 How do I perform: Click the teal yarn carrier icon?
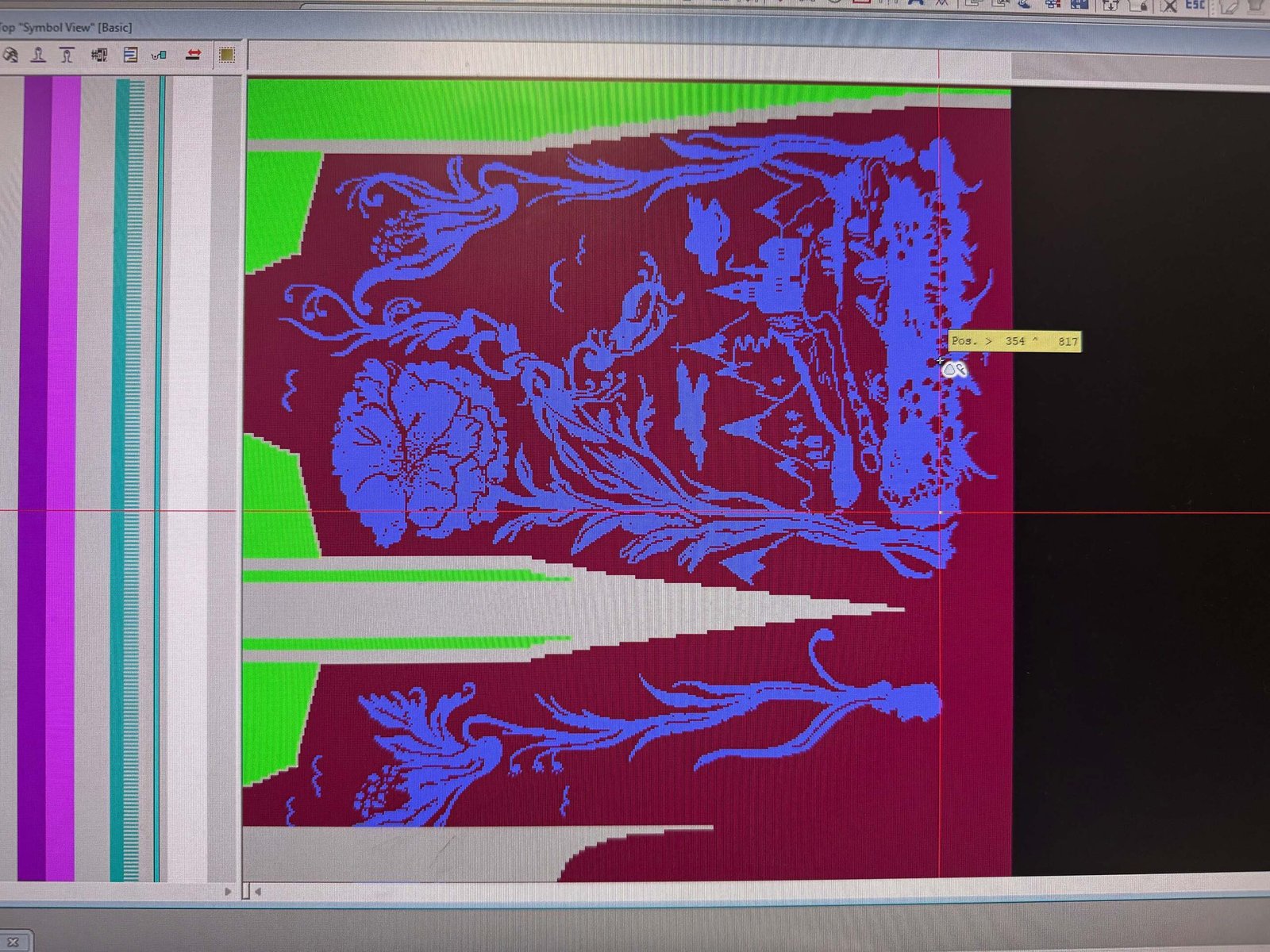click(x=160, y=55)
